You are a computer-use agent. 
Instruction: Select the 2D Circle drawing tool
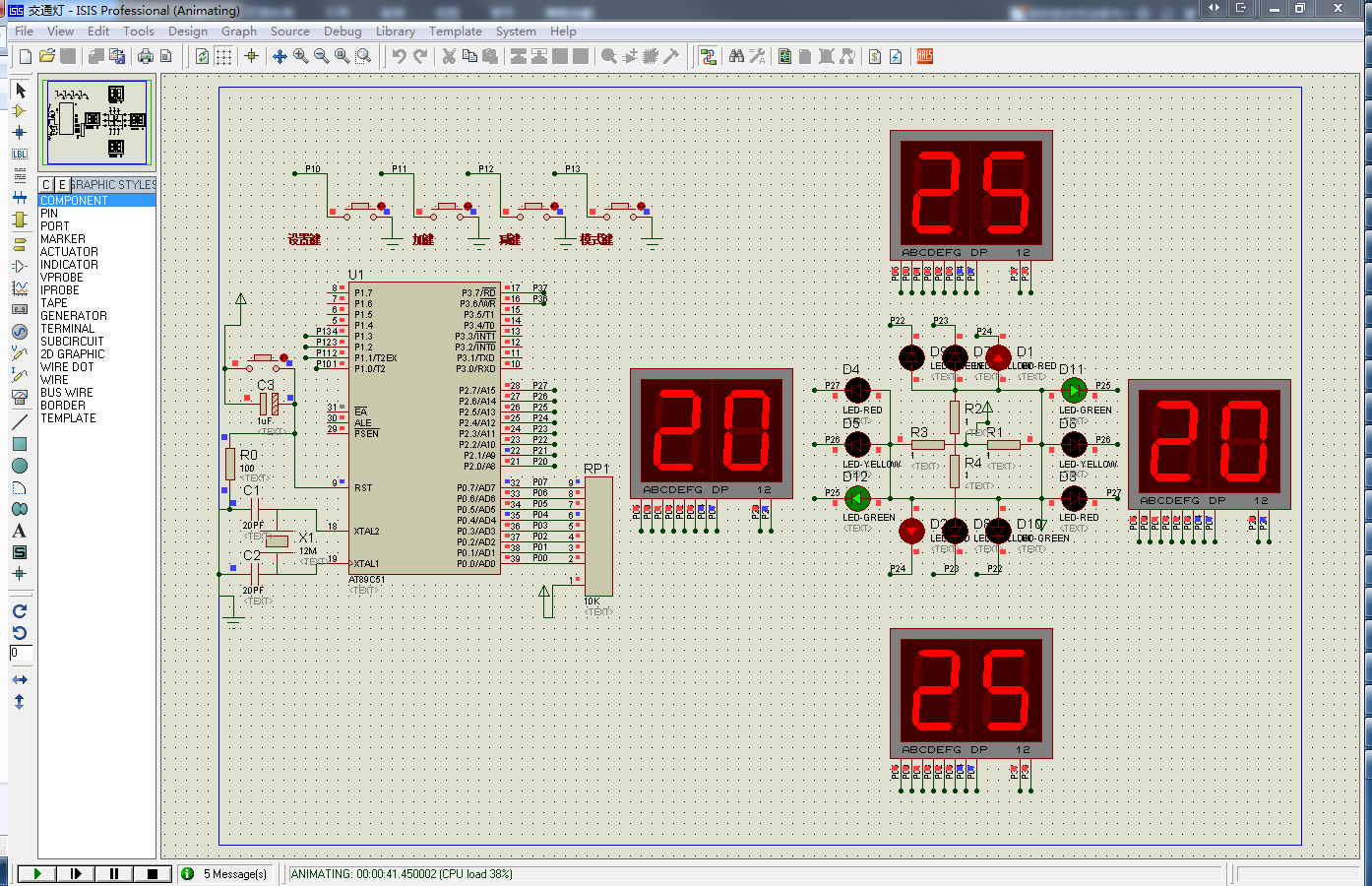[20, 466]
